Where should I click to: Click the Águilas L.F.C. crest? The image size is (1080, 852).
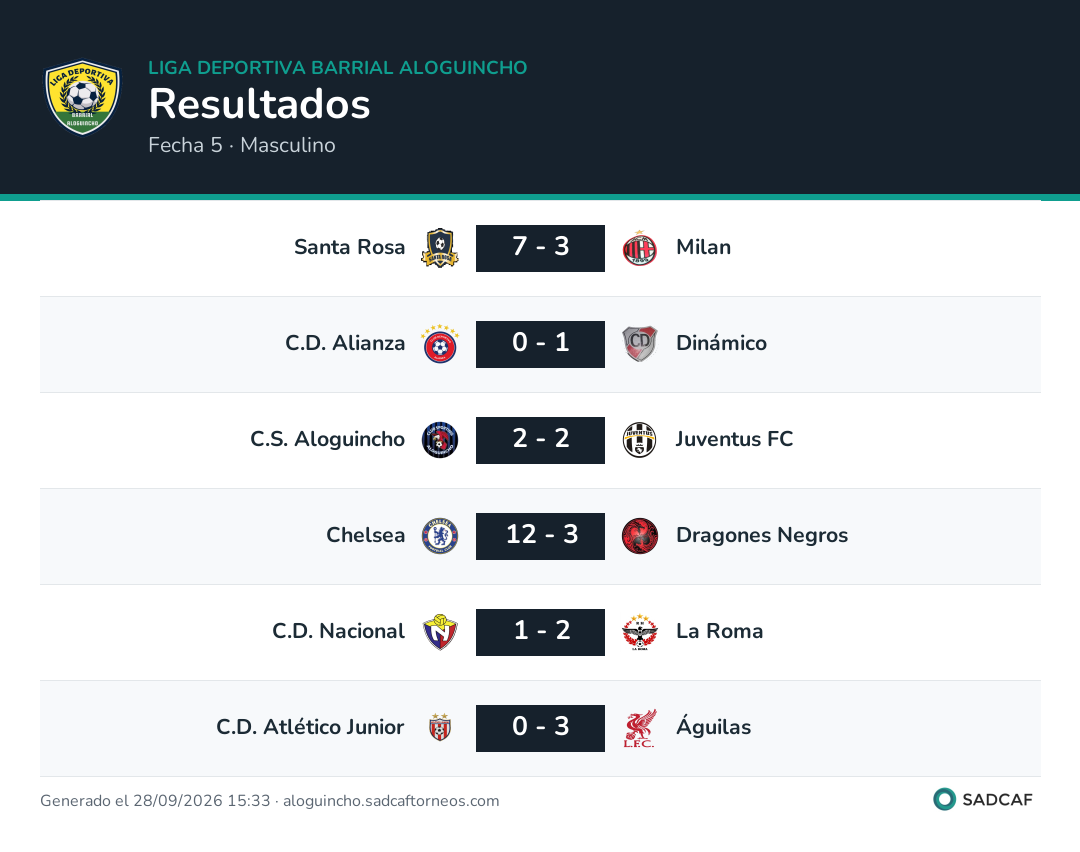639,728
